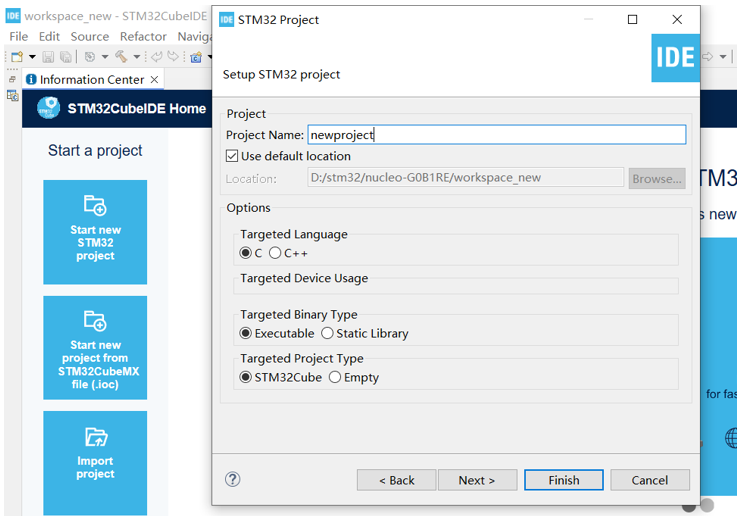Click the Restore view icon in left trim
Viewport: 737px width, 516px height.
(13, 79)
